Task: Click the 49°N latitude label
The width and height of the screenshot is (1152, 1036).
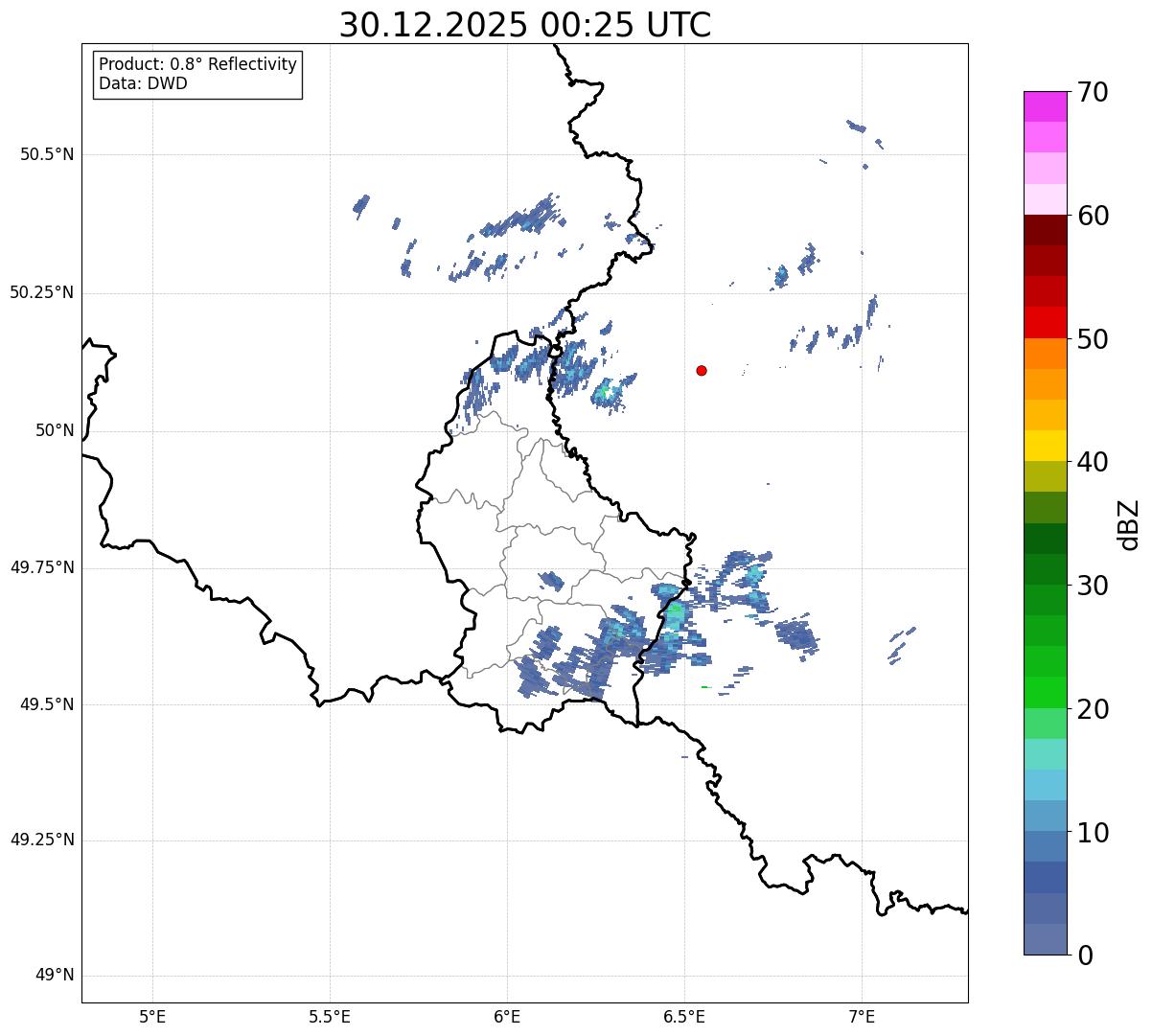Action: coord(55,976)
